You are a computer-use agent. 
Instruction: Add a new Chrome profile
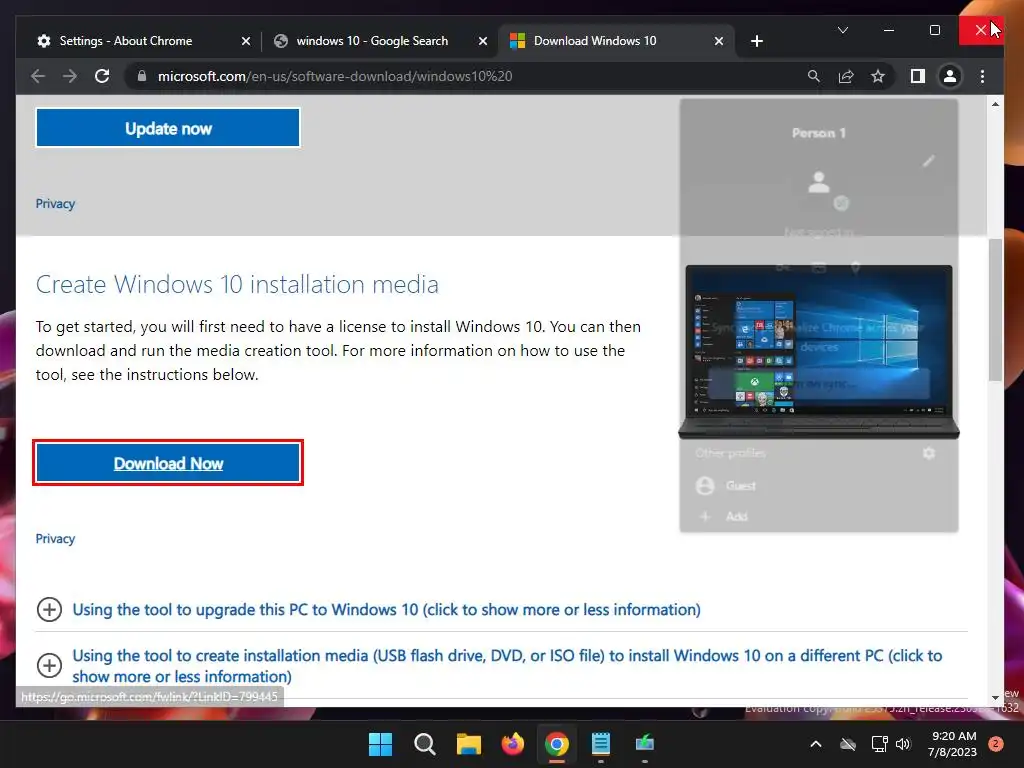(x=736, y=516)
